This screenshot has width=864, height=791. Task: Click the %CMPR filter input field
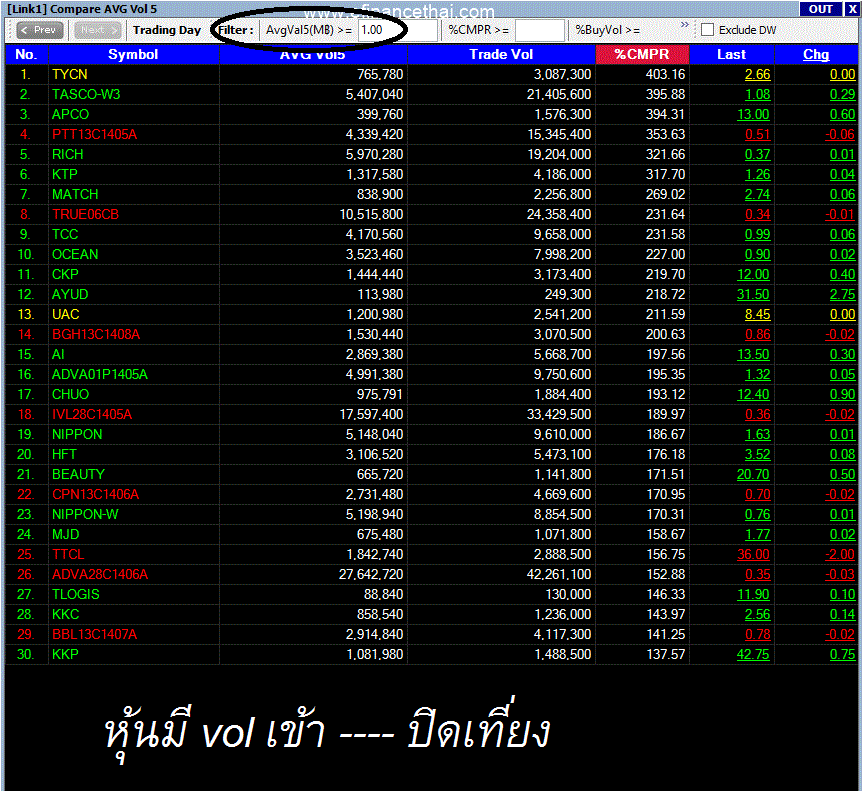[x=539, y=30]
